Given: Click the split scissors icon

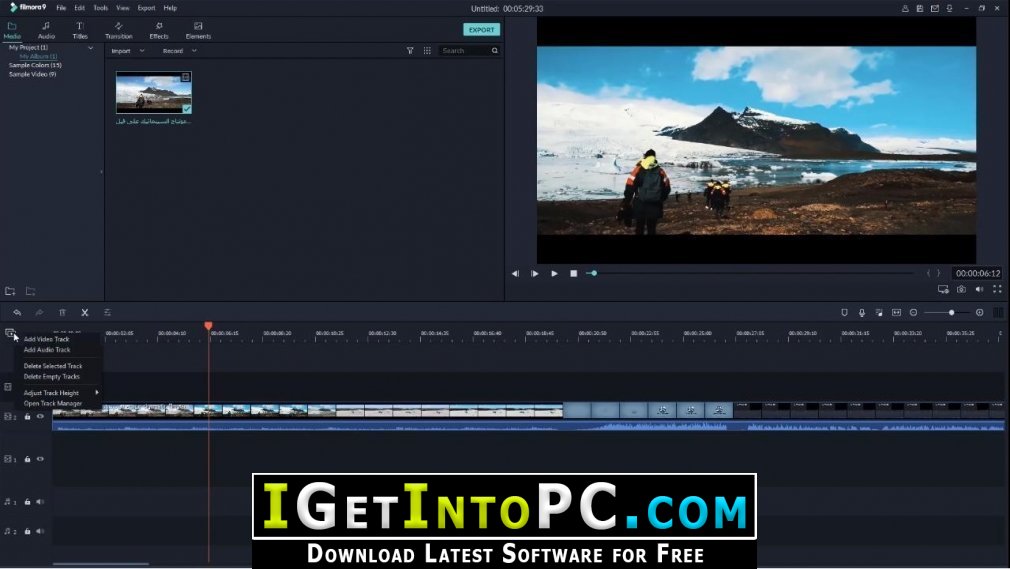Looking at the screenshot, I should (x=84, y=313).
